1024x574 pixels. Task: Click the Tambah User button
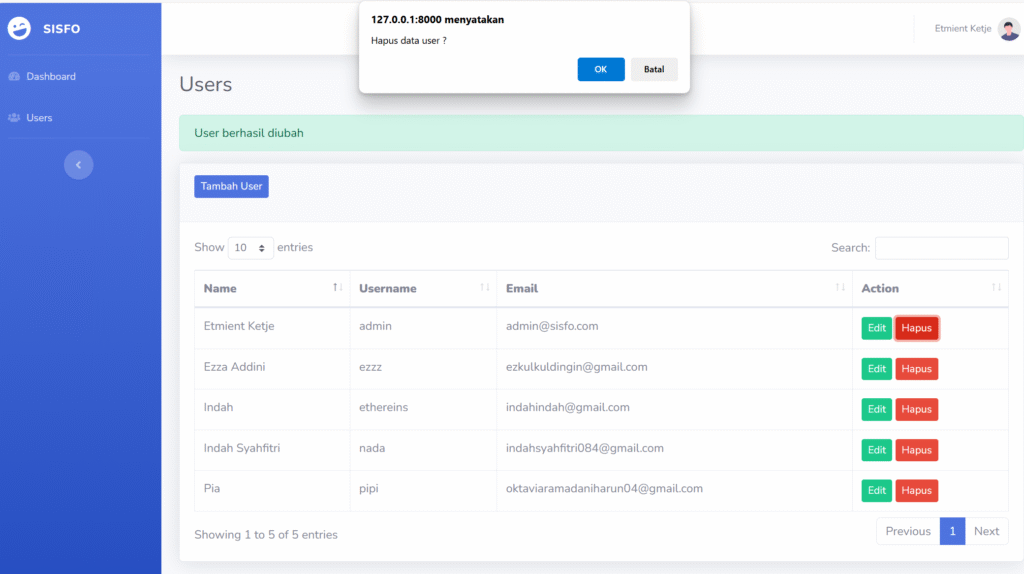tap(231, 186)
